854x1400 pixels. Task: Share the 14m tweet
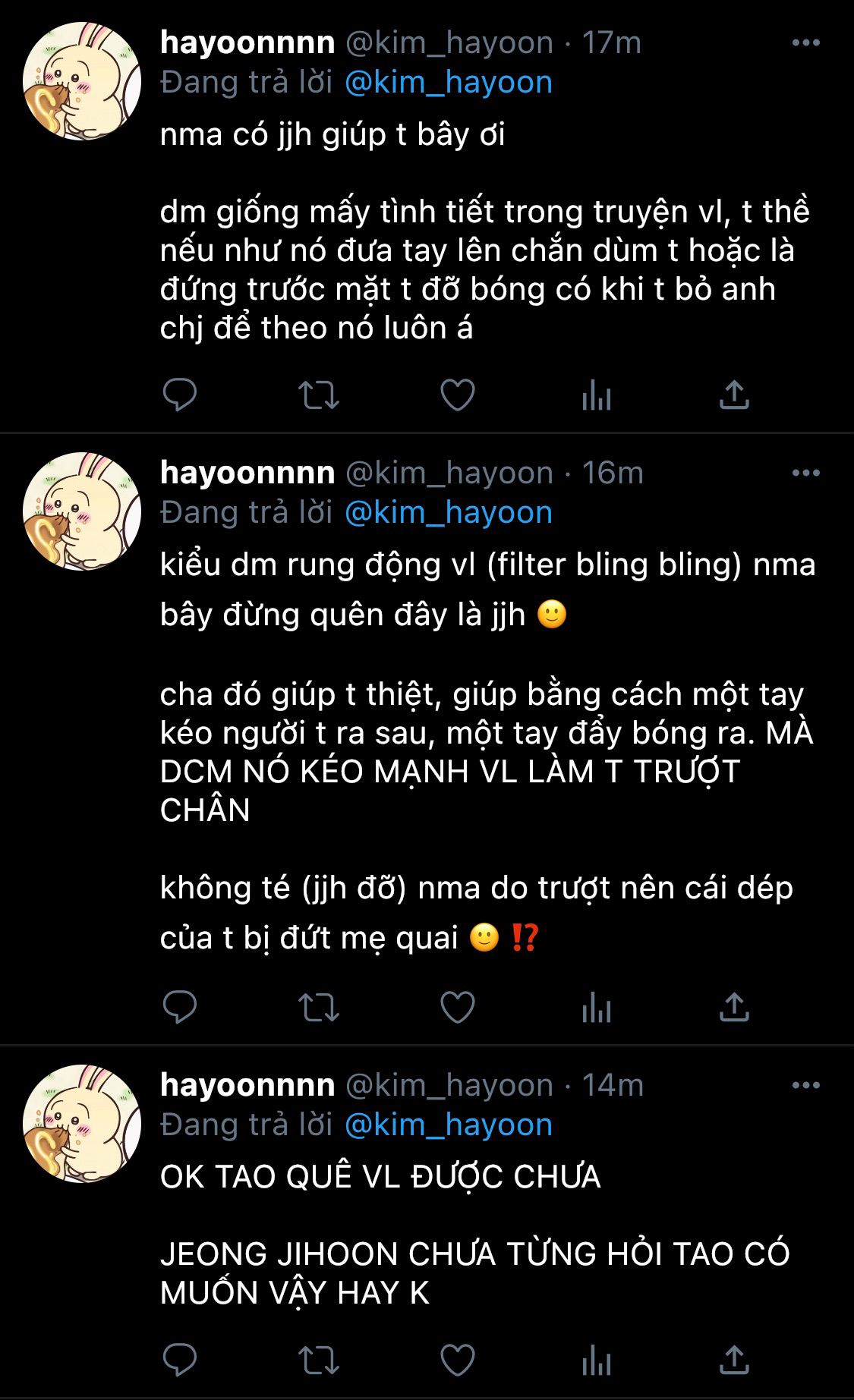click(x=734, y=1360)
